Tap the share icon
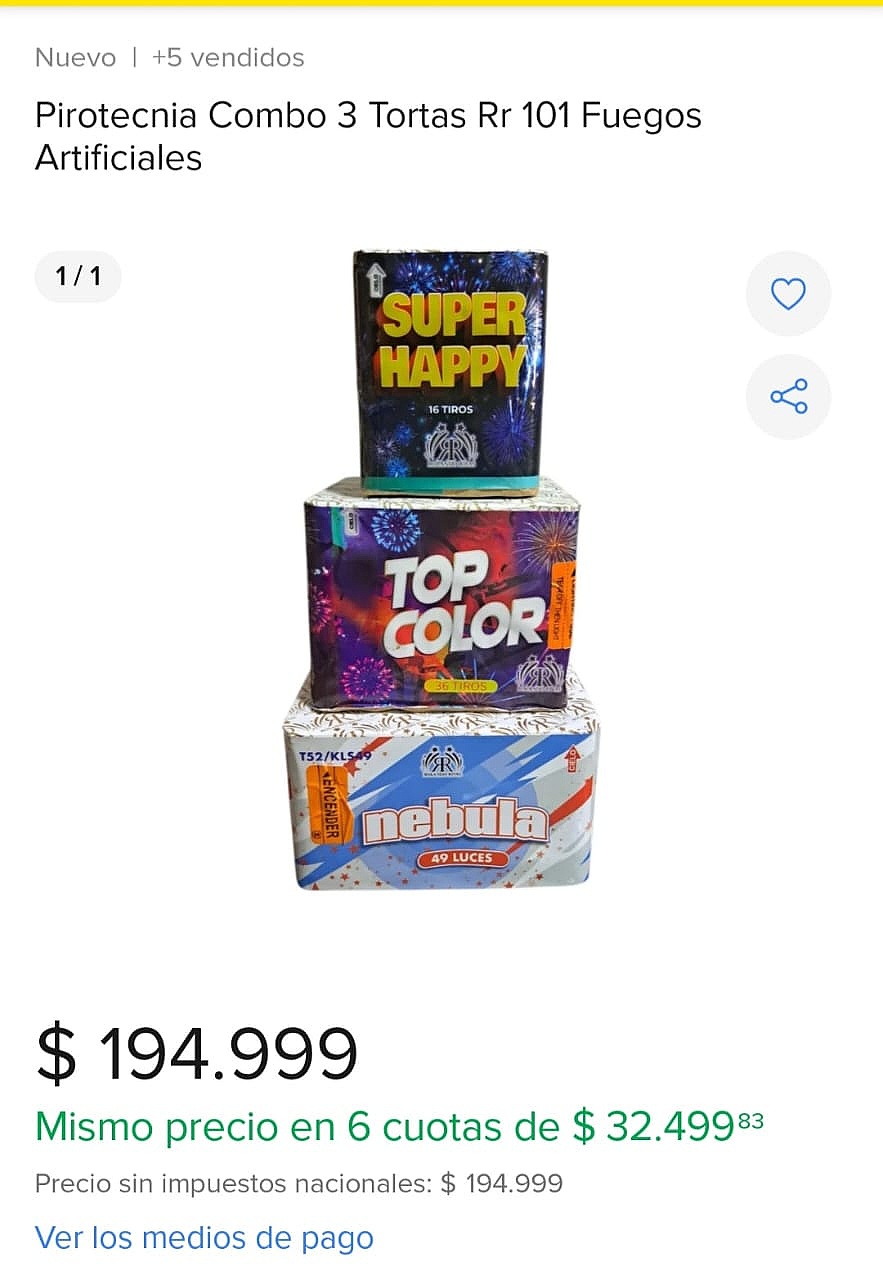 (x=788, y=397)
